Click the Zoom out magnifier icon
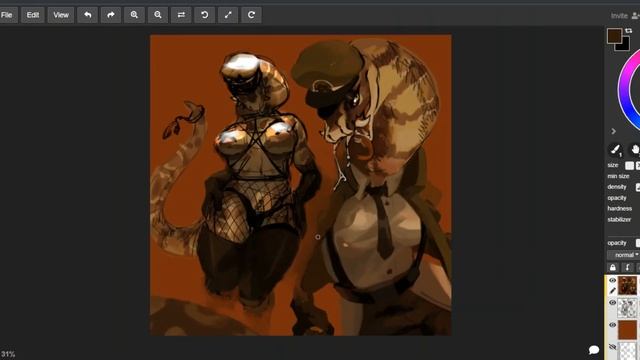 click(x=158, y=15)
